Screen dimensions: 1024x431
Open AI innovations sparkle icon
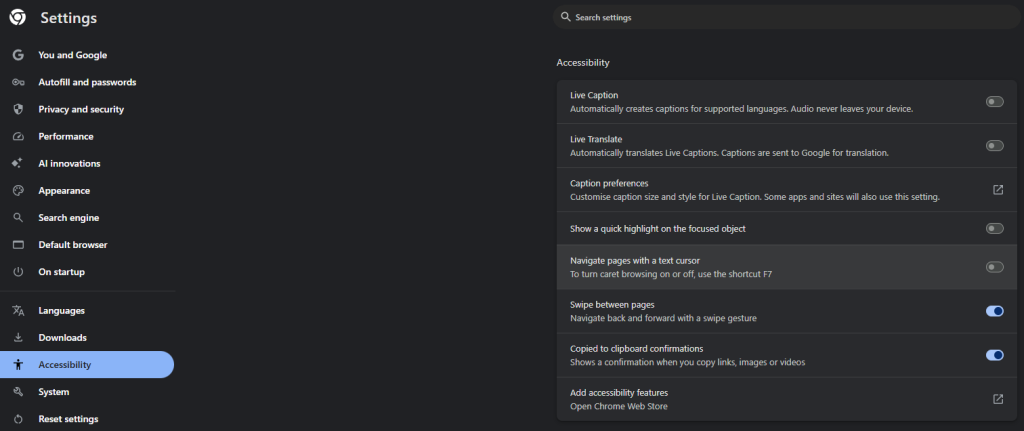(18, 163)
